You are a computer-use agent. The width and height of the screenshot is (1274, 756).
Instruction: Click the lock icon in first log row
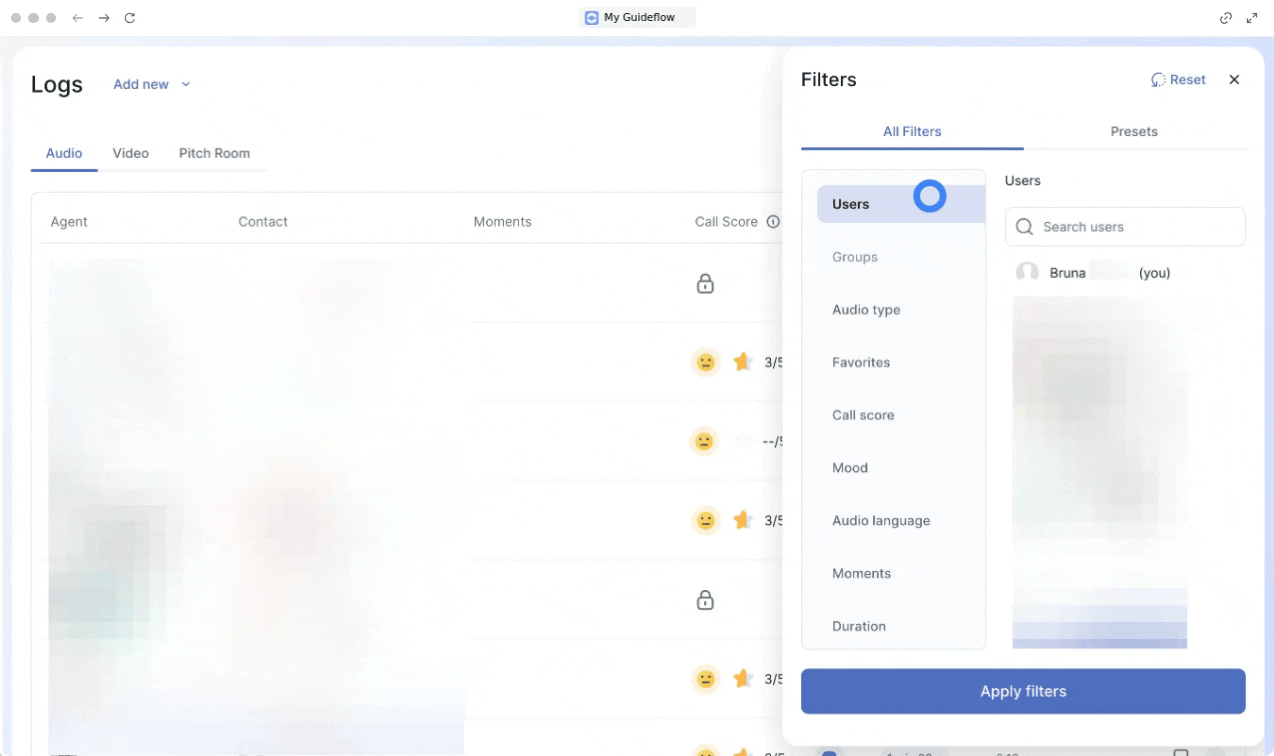(705, 284)
